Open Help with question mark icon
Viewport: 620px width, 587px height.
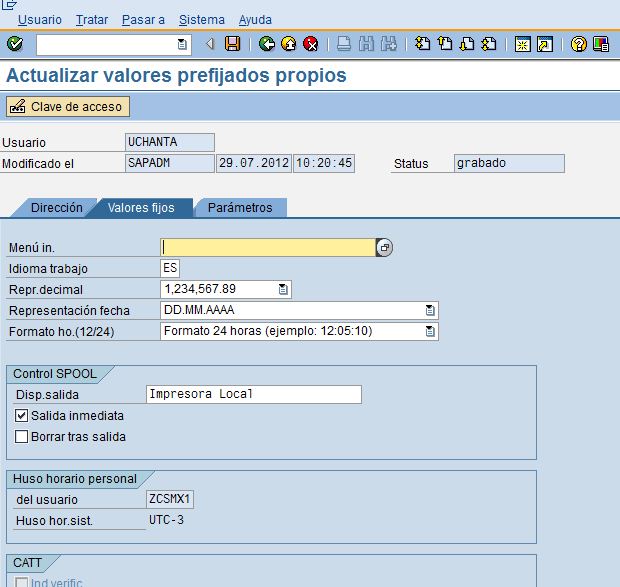pyautogui.click(x=578, y=44)
